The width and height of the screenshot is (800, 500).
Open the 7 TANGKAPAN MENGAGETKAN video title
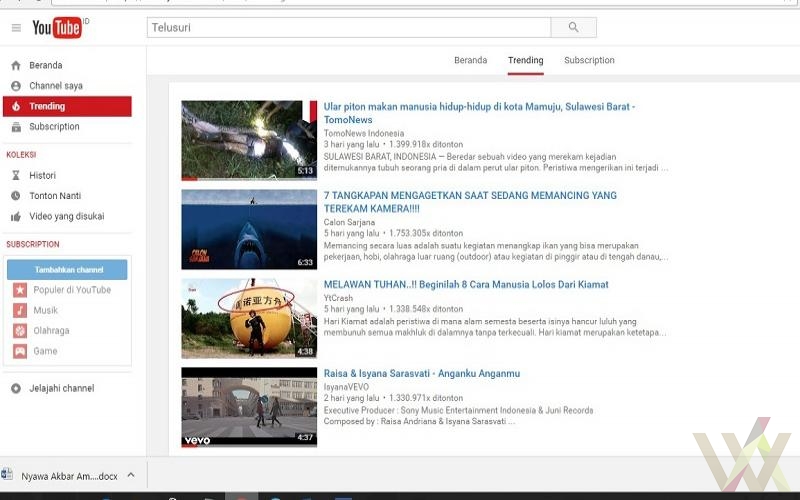470,202
